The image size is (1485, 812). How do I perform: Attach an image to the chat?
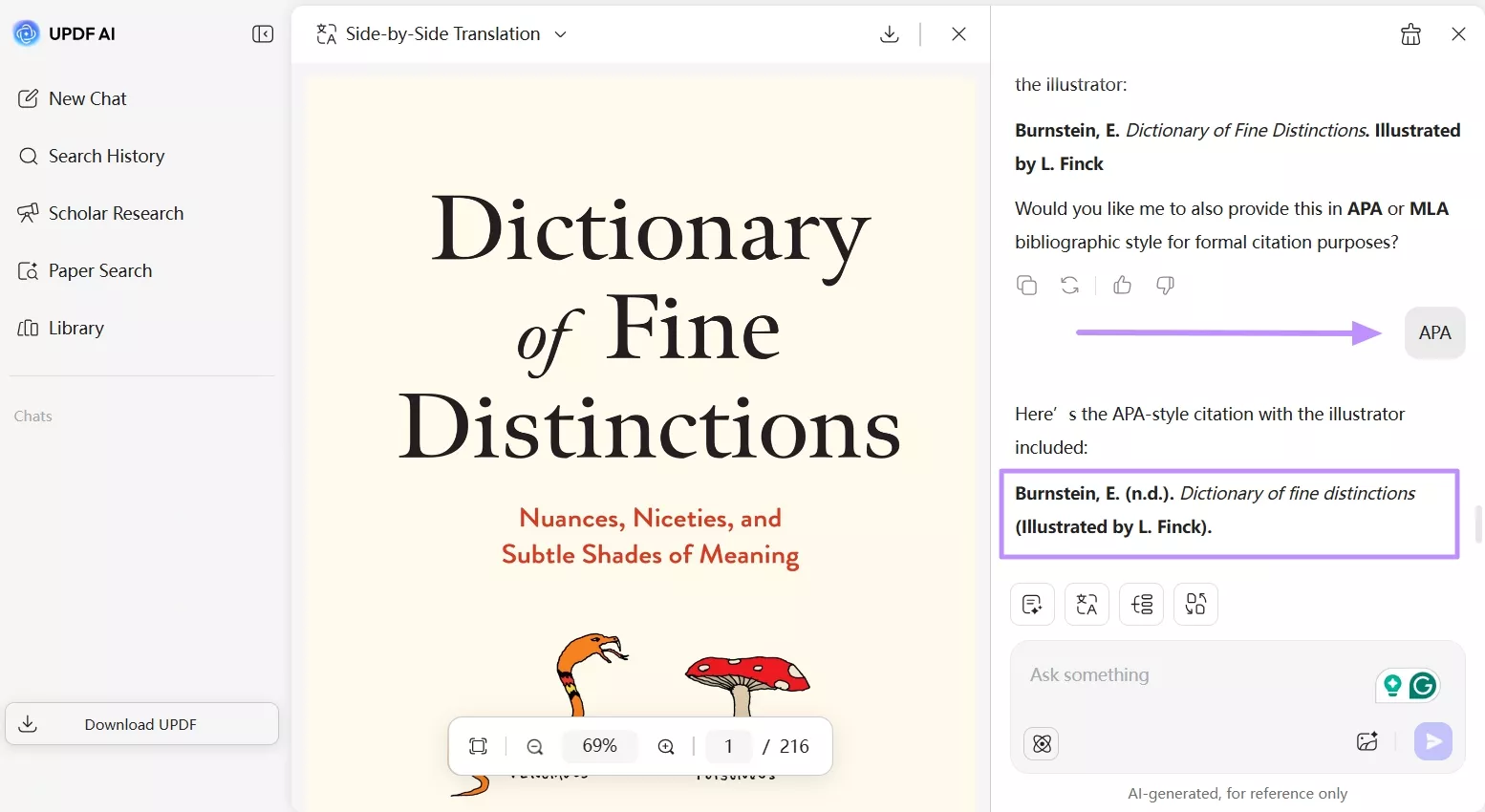click(1367, 741)
